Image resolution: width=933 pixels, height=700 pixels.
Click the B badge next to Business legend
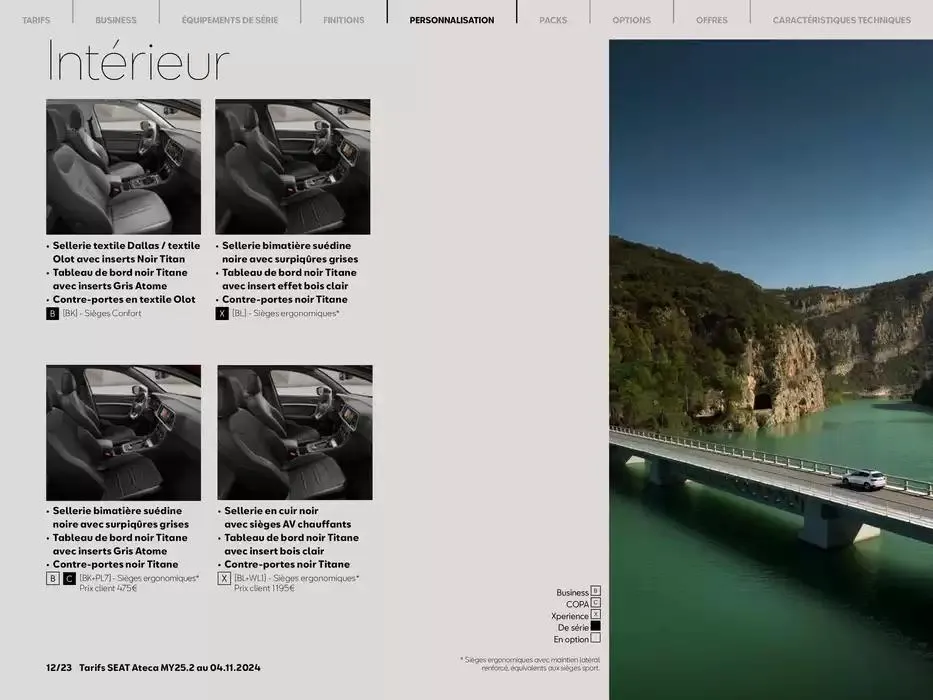pos(596,591)
